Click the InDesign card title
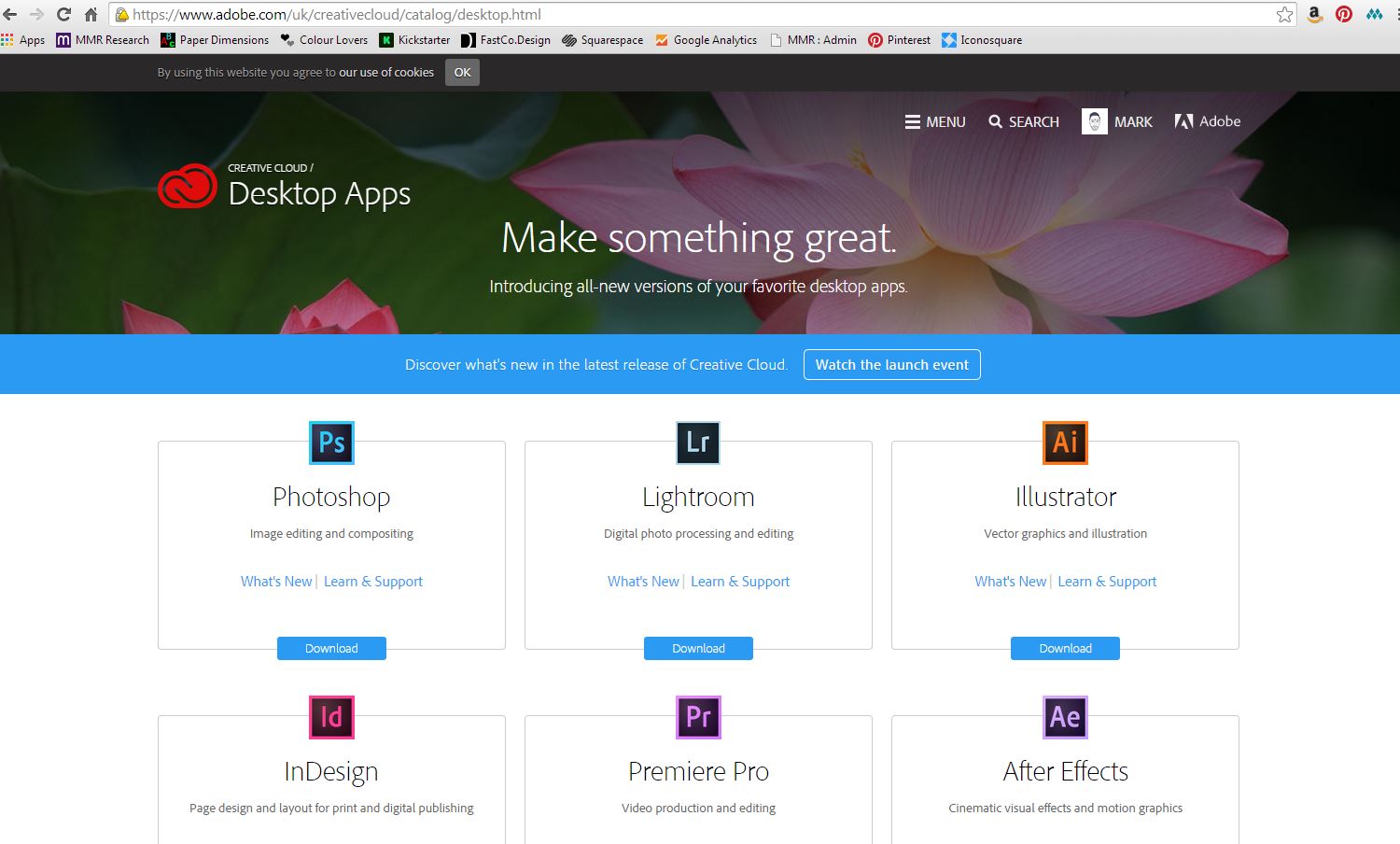The image size is (1400, 844). [x=331, y=771]
